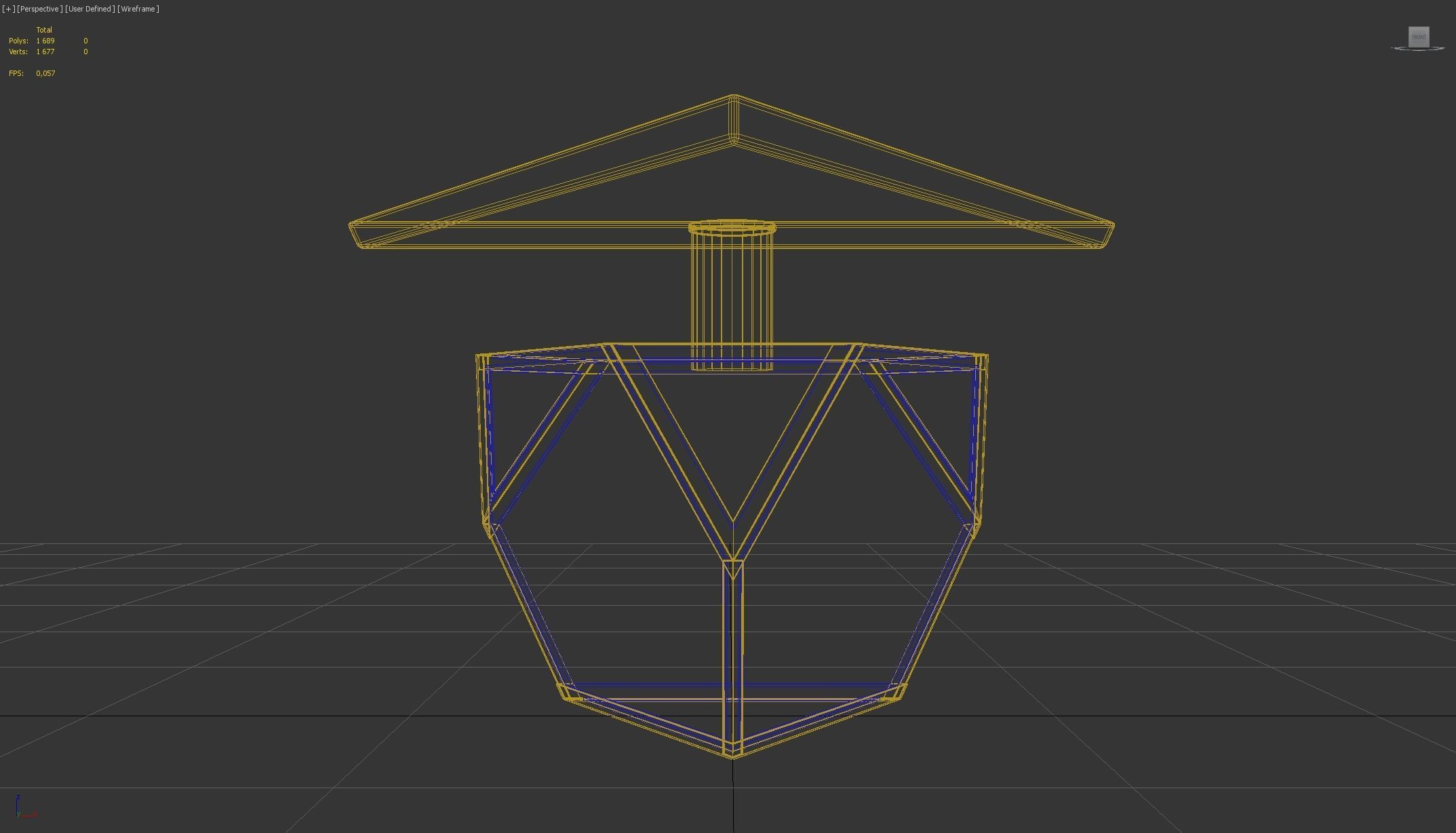Open the Wireframe shading viewport menu

138,9
